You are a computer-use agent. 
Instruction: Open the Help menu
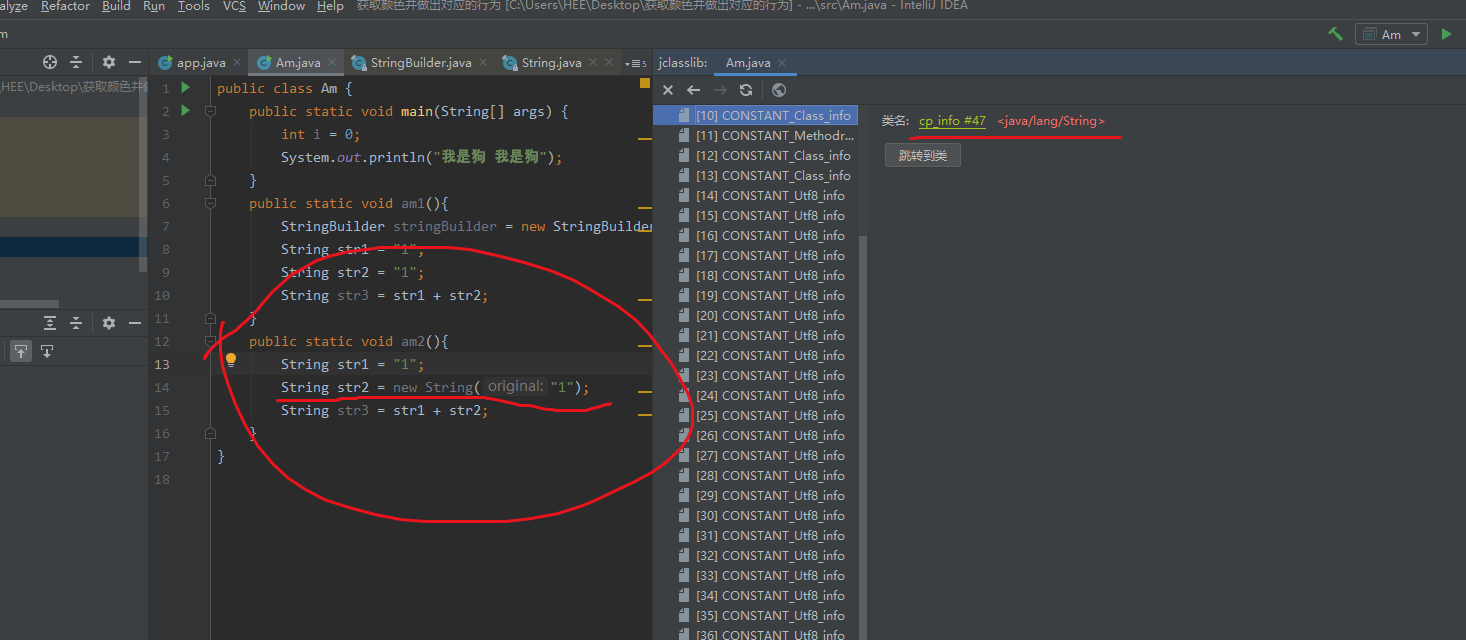click(330, 6)
